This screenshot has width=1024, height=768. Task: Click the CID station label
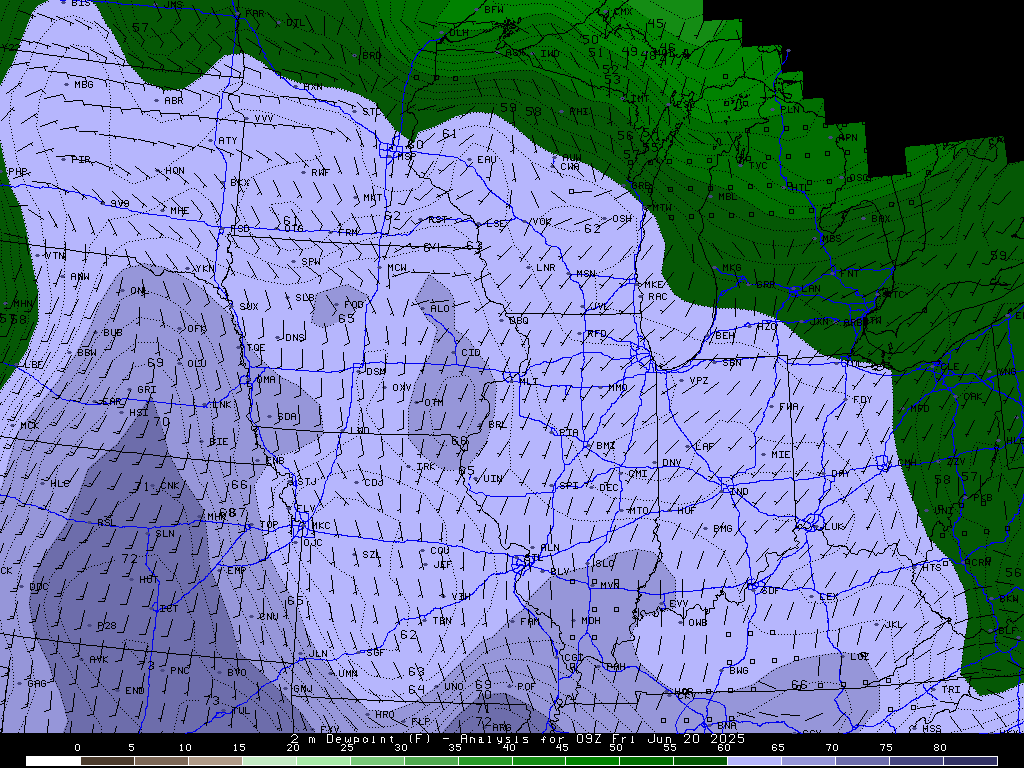click(471, 353)
